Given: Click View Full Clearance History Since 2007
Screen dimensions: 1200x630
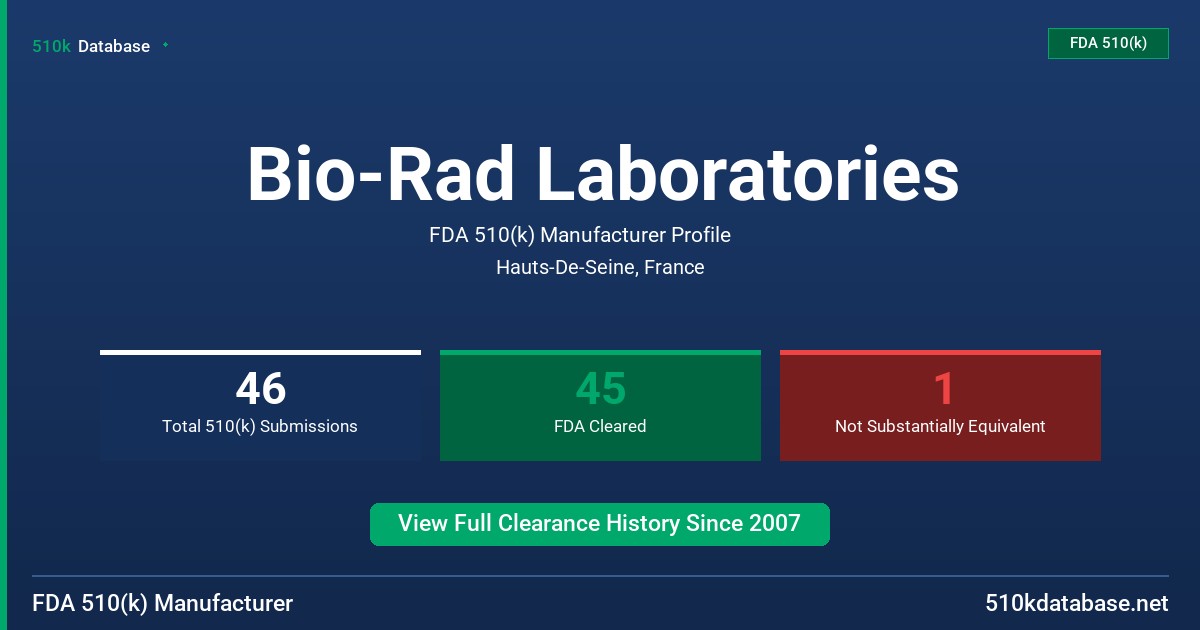Looking at the screenshot, I should click(600, 524).
